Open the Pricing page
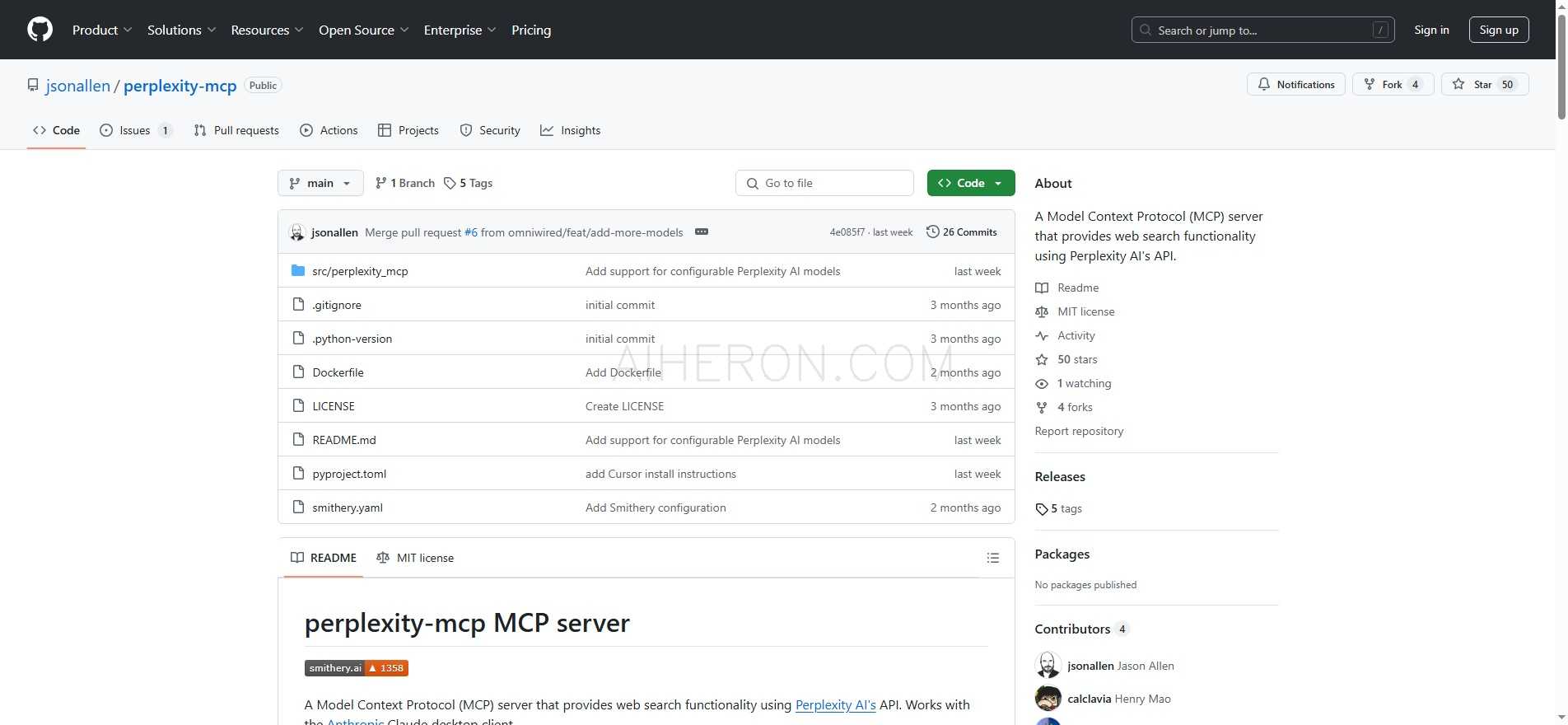Screen dimensions: 1568x725 [x=531, y=30]
